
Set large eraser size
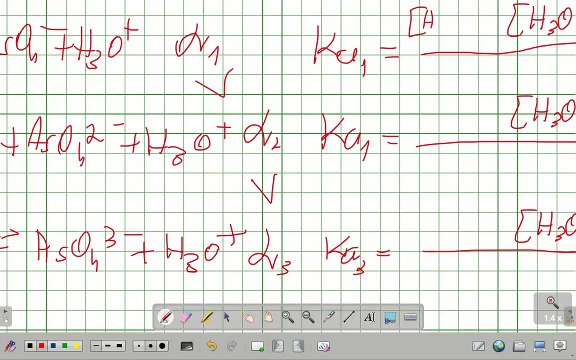pyautogui.click(x=162, y=346)
